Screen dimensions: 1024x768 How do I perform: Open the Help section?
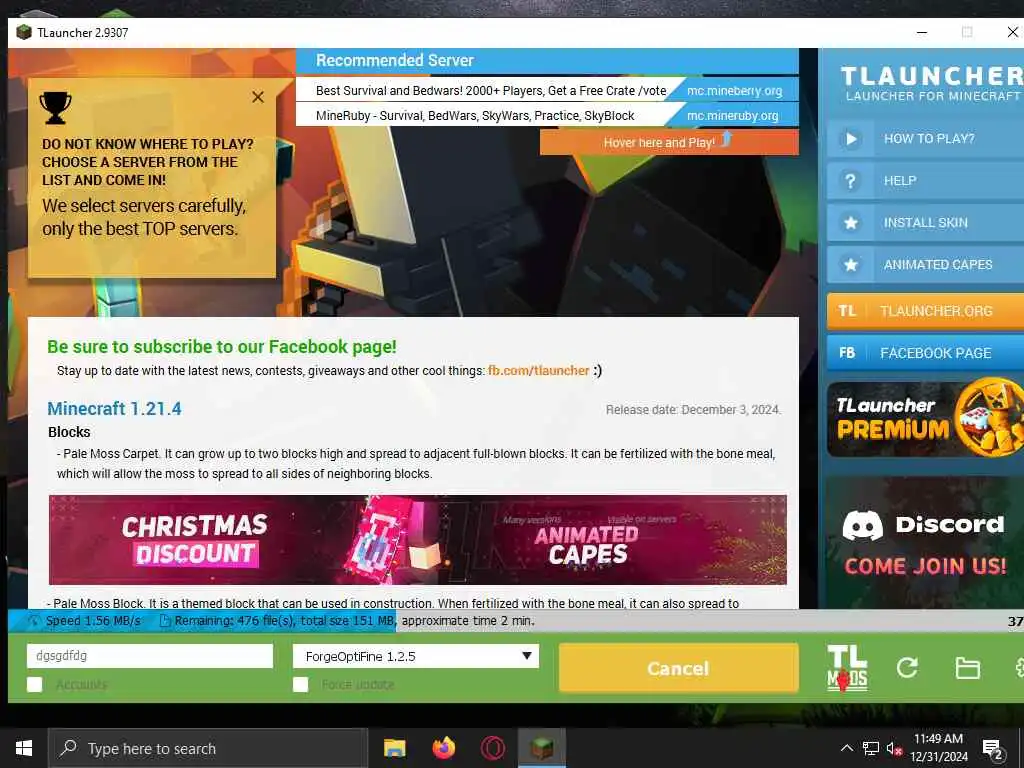coord(925,181)
